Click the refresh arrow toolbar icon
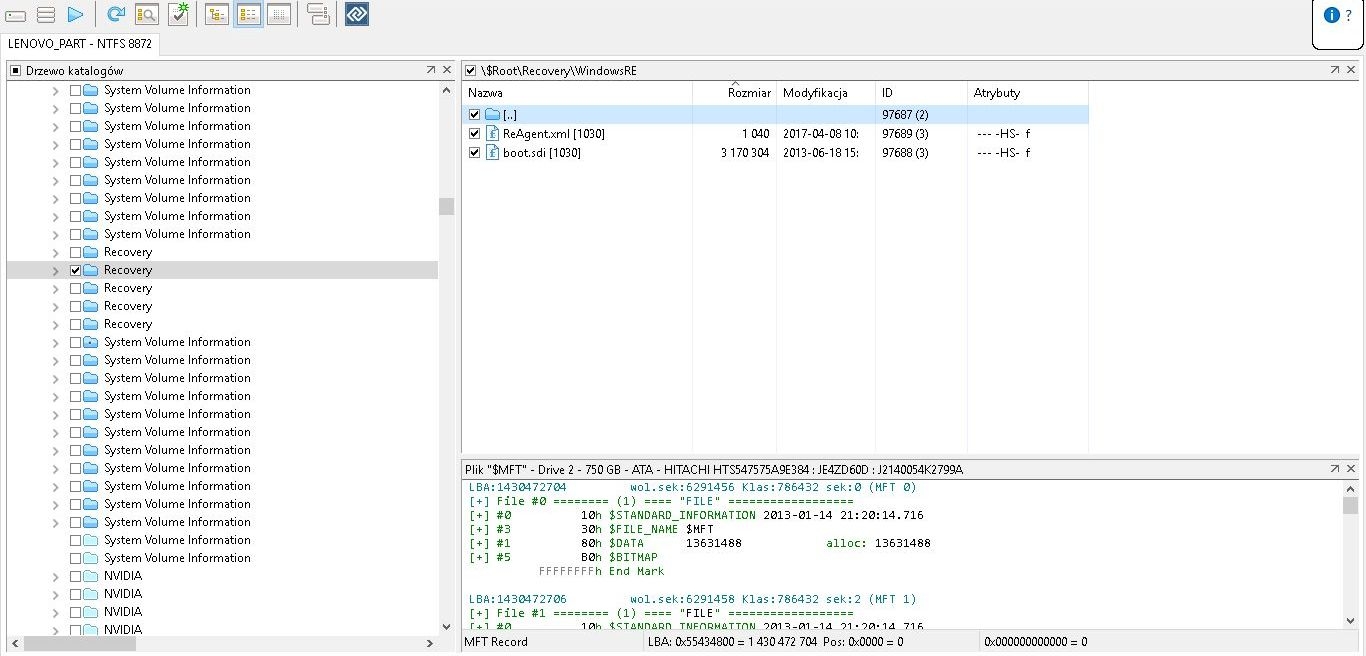Screen dimensions: 1366x656 pos(116,14)
